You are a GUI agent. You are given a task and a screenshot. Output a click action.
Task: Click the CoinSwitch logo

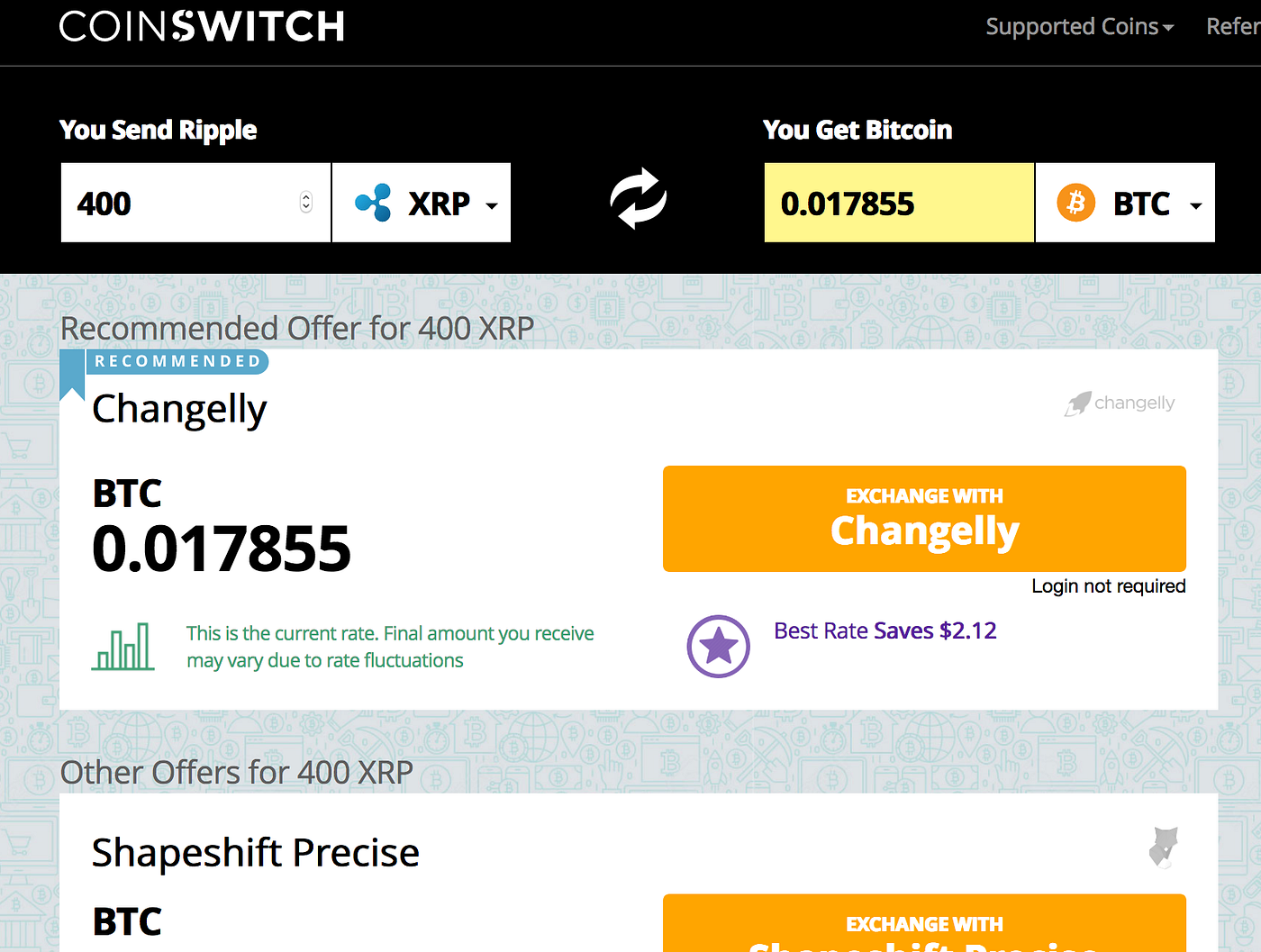pos(201,26)
